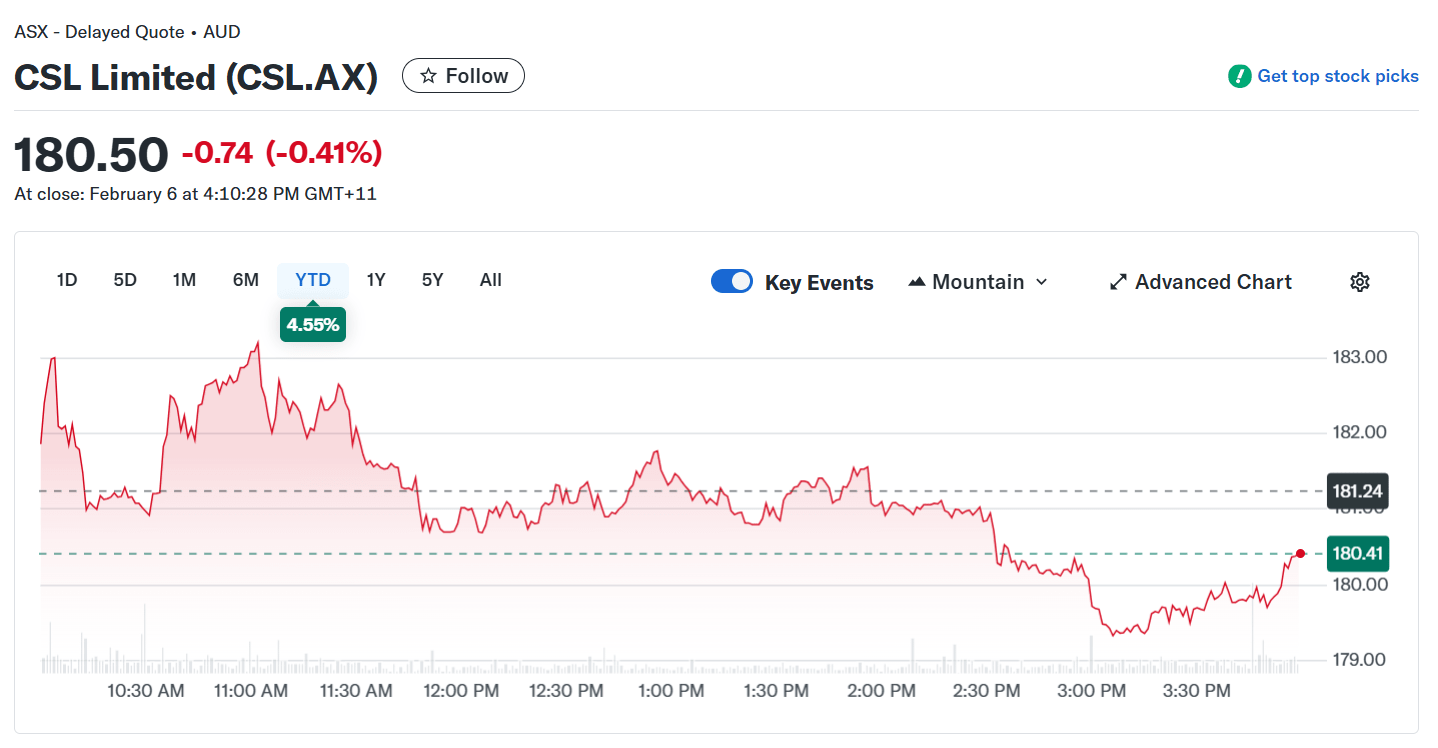
Task: Select the 1M time range
Action: click(184, 280)
